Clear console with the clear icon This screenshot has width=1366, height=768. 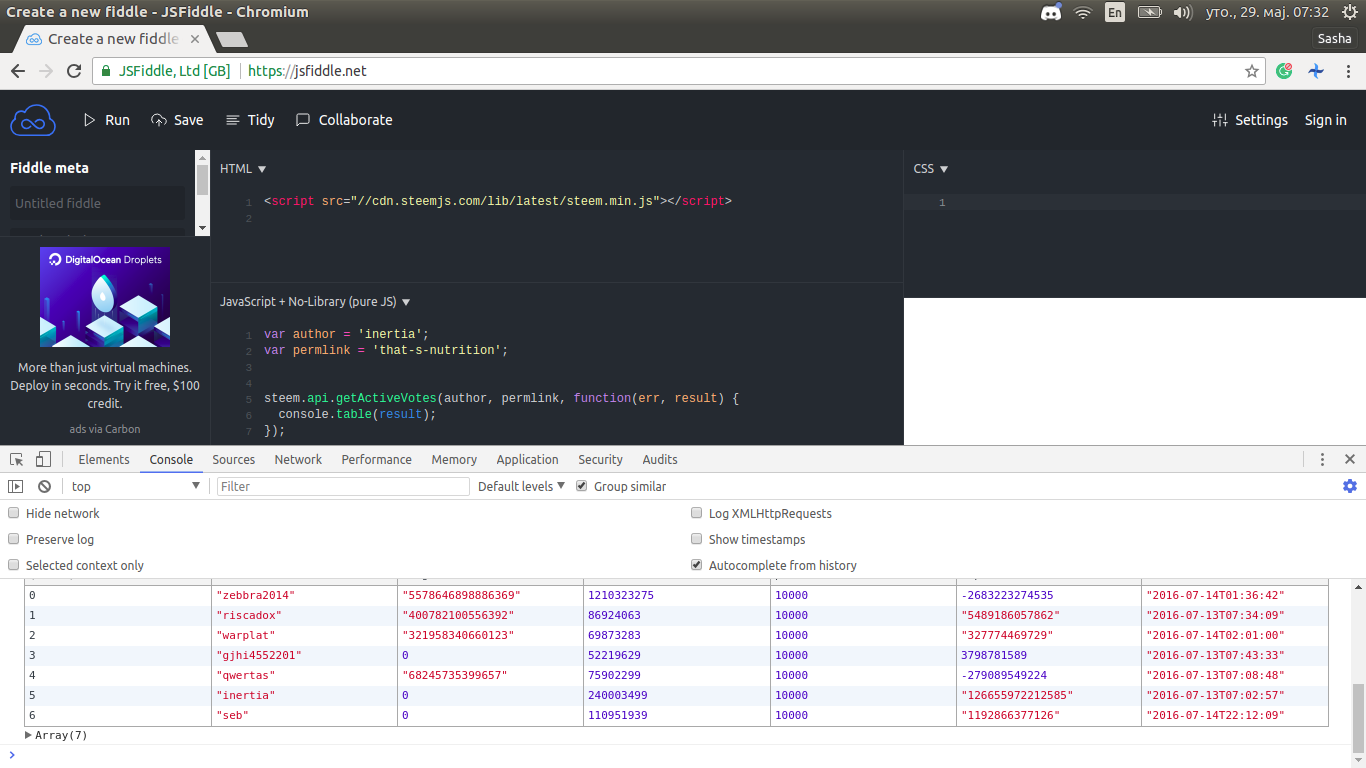pyautogui.click(x=44, y=486)
